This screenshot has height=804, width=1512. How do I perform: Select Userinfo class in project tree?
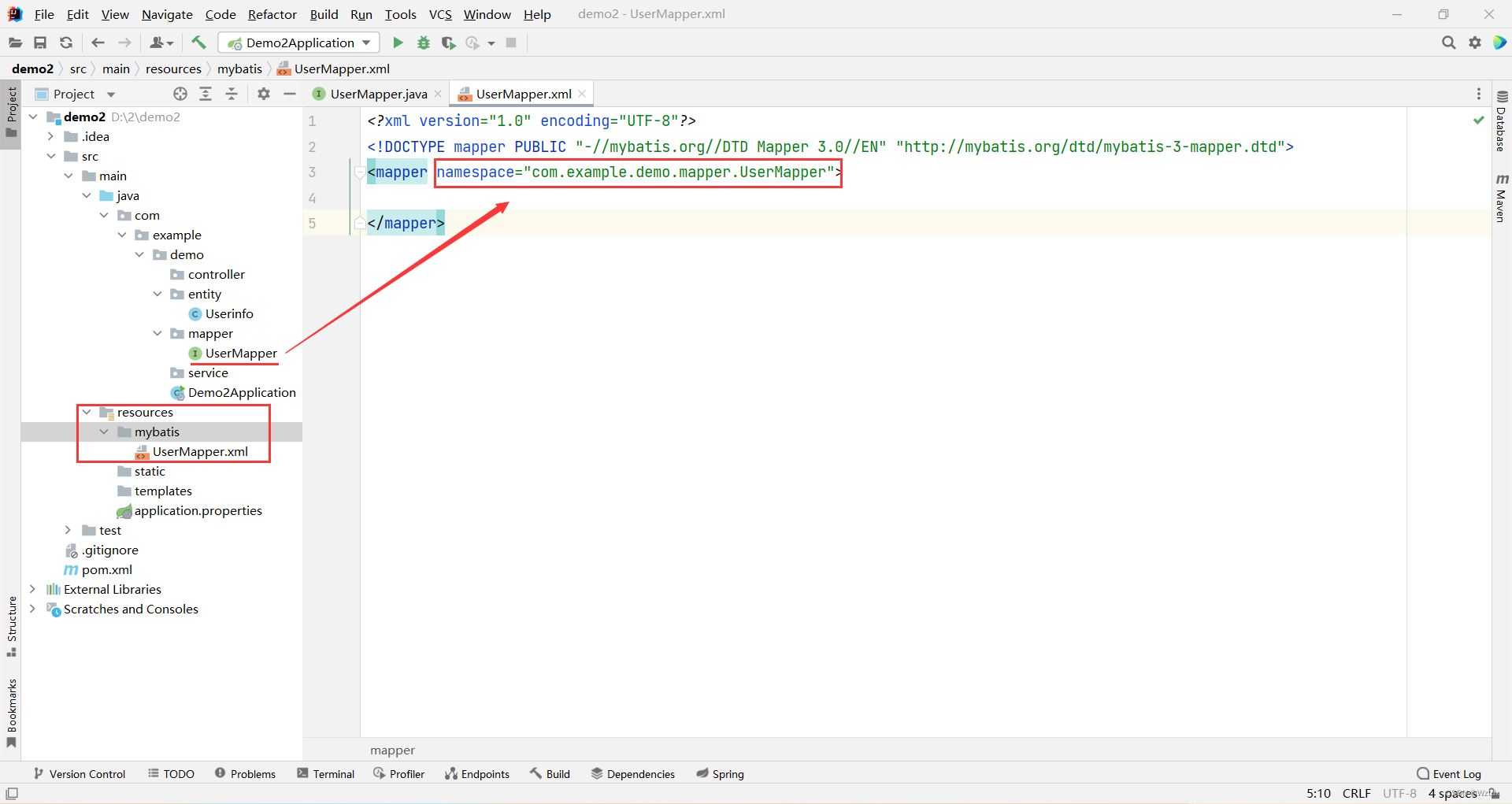tap(229, 313)
